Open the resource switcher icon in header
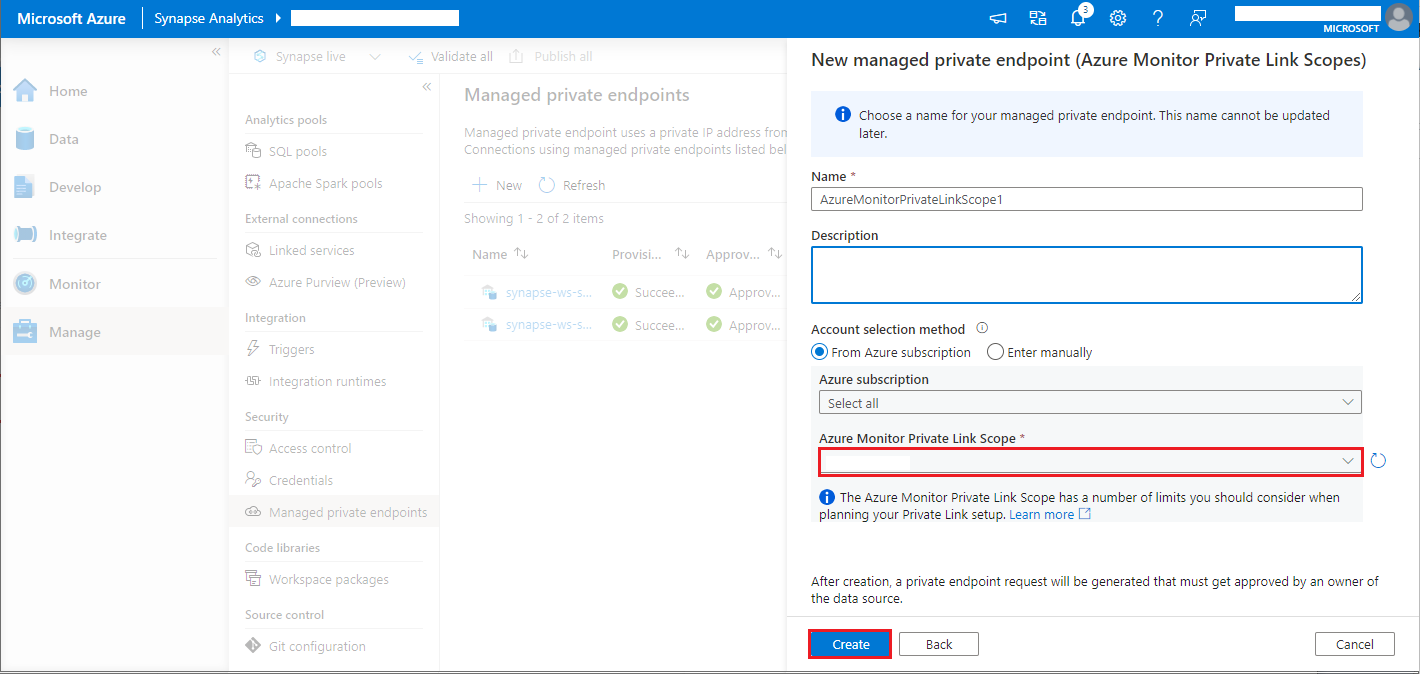The width and height of the screenshot is (1420, 674). [x=1037, y=18]
